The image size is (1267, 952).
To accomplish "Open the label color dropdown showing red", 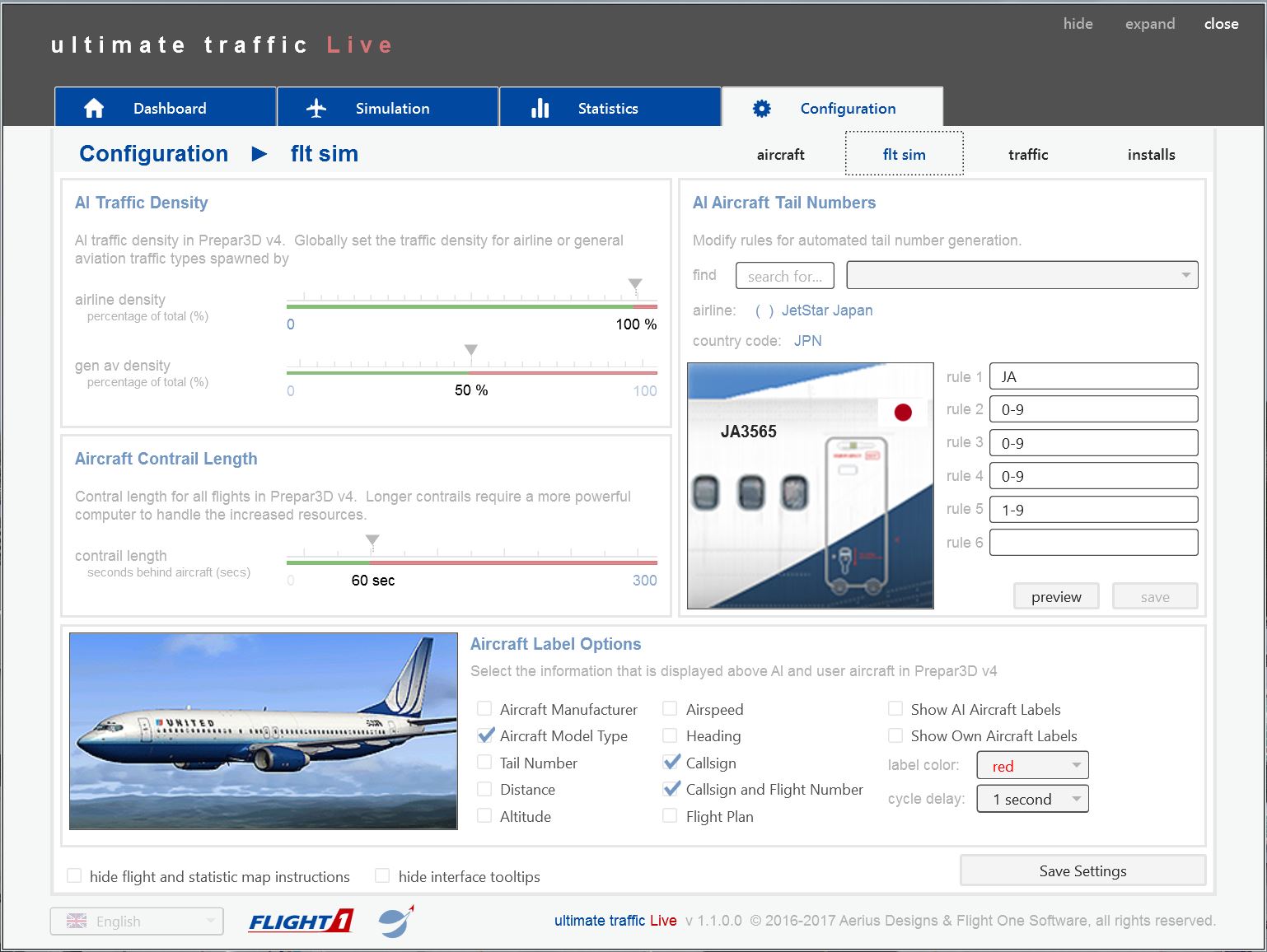I will pos(1031,765).
